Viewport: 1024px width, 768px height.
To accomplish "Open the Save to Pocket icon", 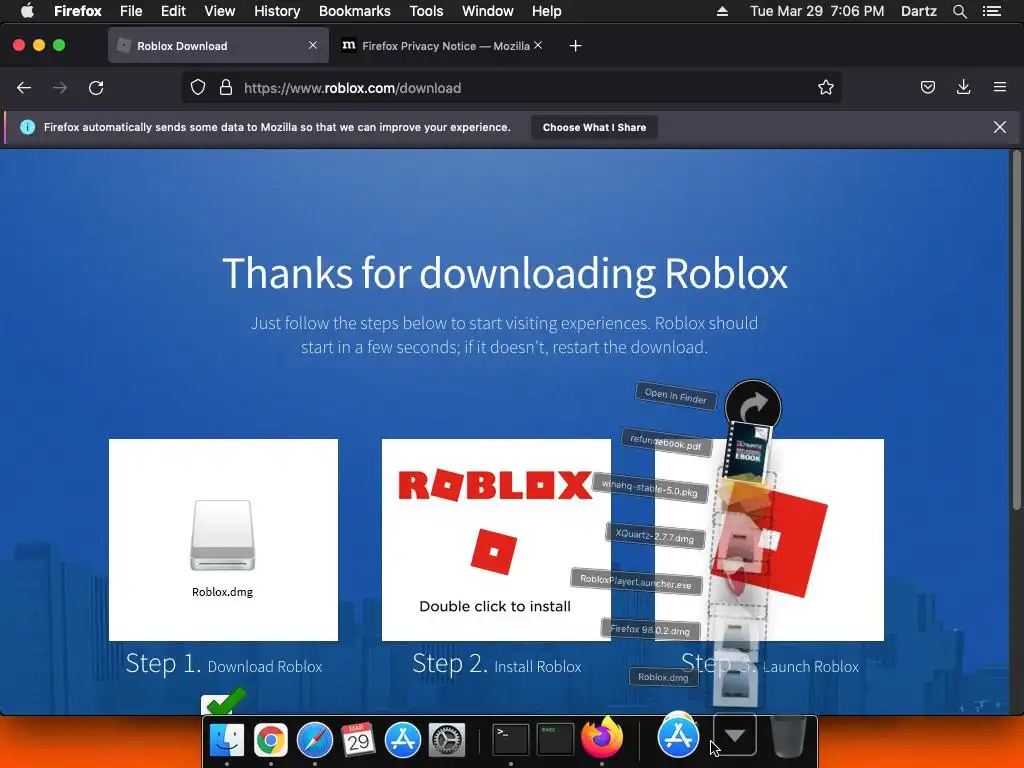I will (x=928, y=88).
